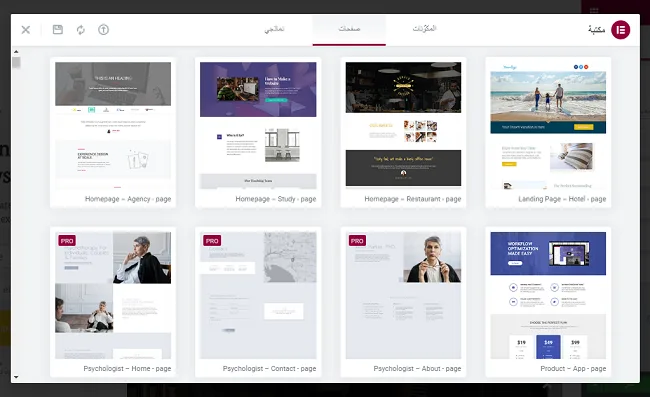
Task: Click the 'Psychologist – About - page' label
Action: [417, 368]
